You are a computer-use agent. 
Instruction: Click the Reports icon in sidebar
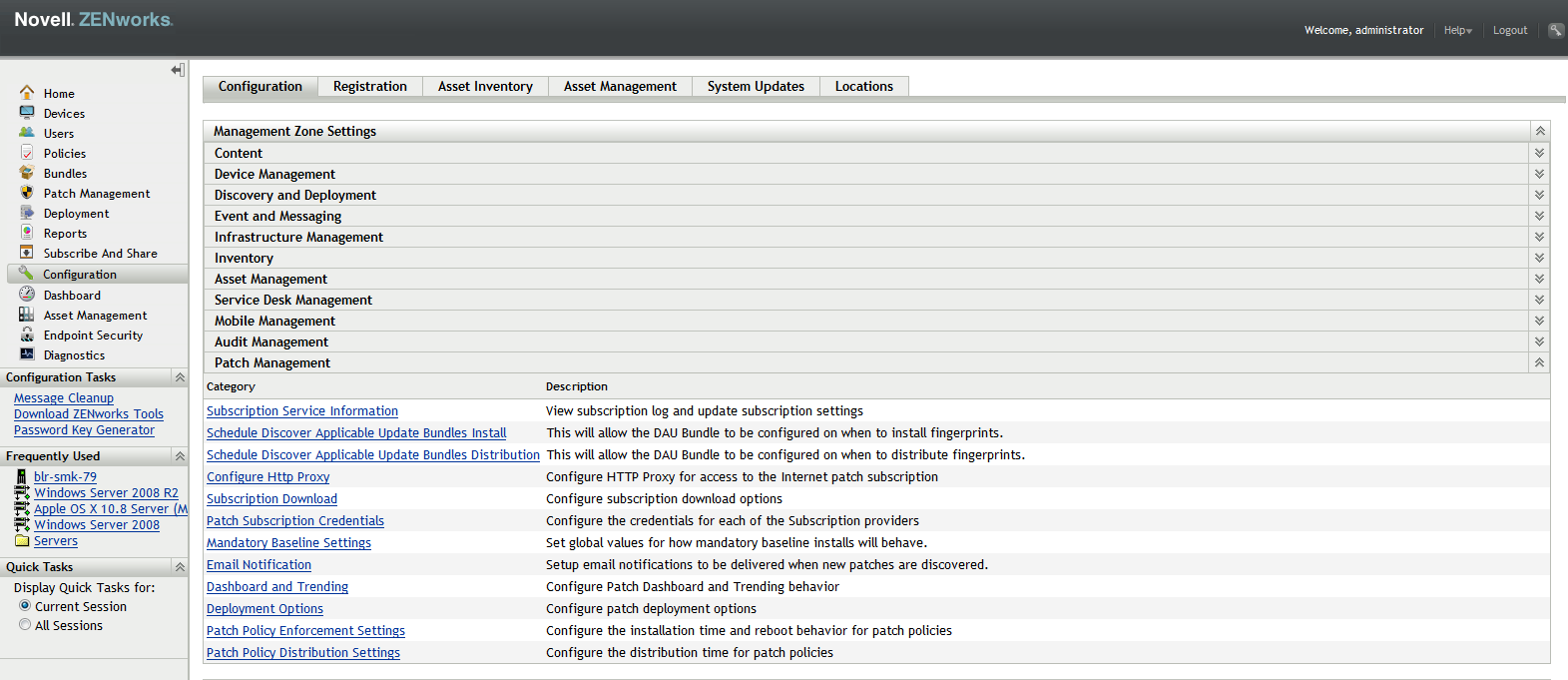click(x=27, y=232)
